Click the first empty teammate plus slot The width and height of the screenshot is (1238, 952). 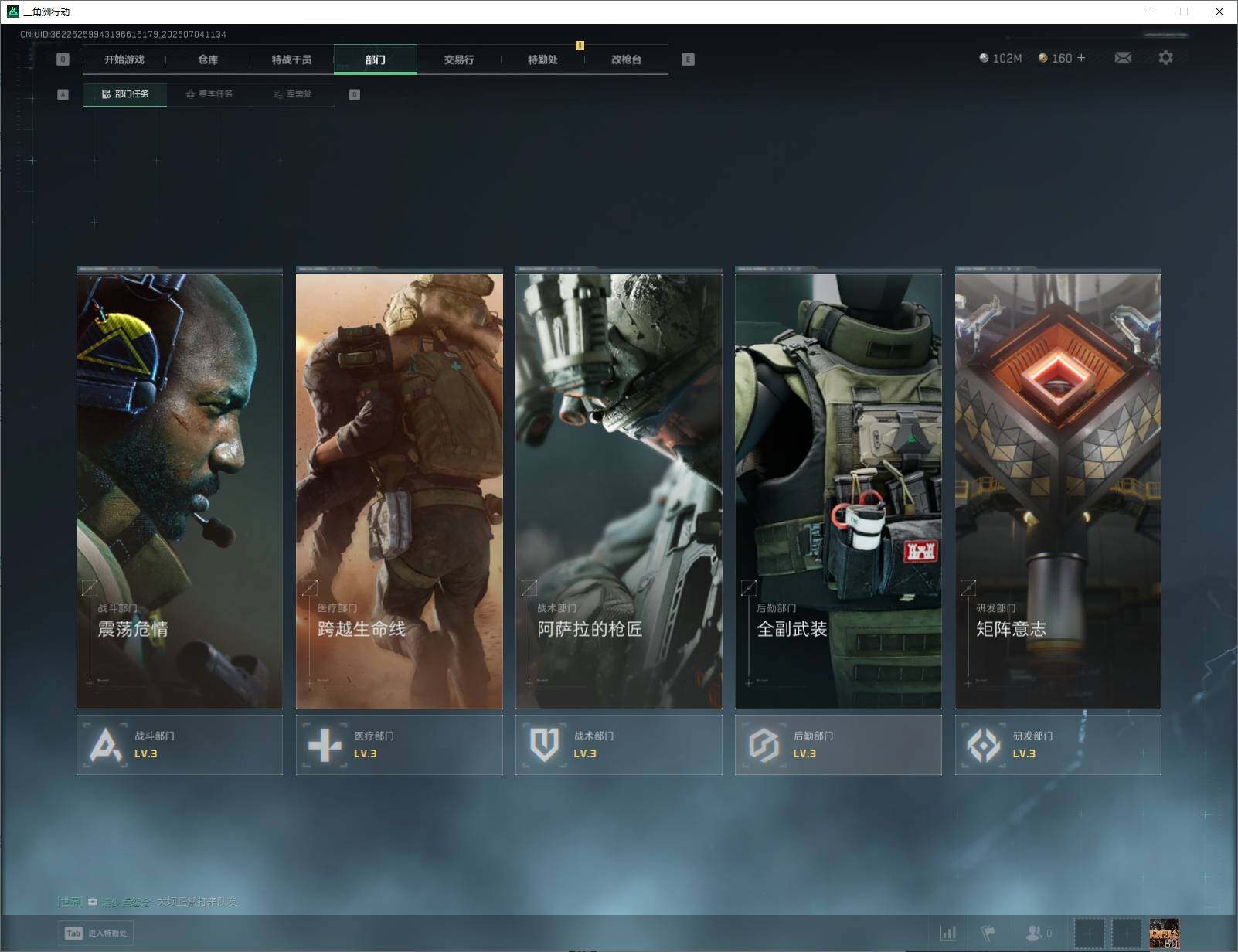(1090, 933)
